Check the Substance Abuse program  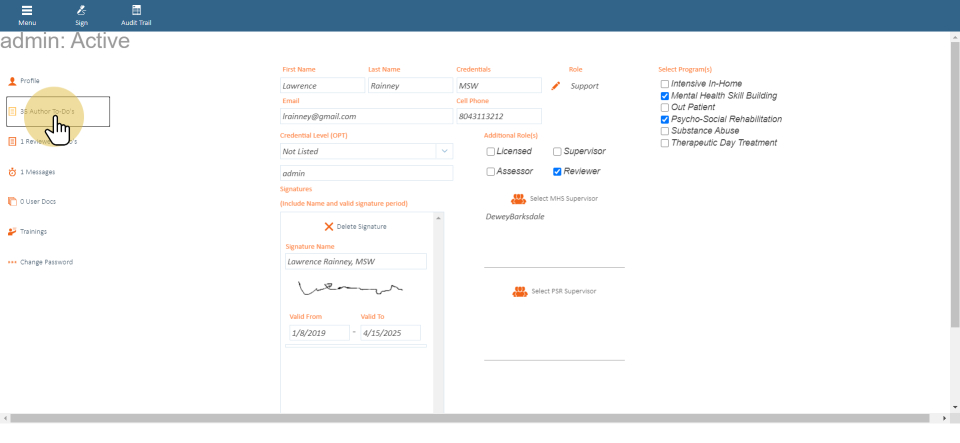pos(665,131)
